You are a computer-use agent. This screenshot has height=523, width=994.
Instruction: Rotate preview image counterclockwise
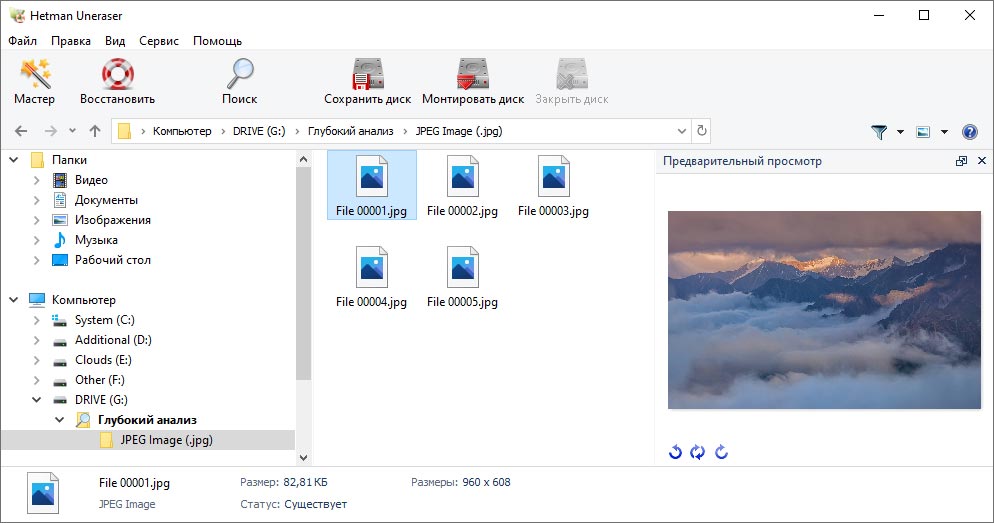676,452
